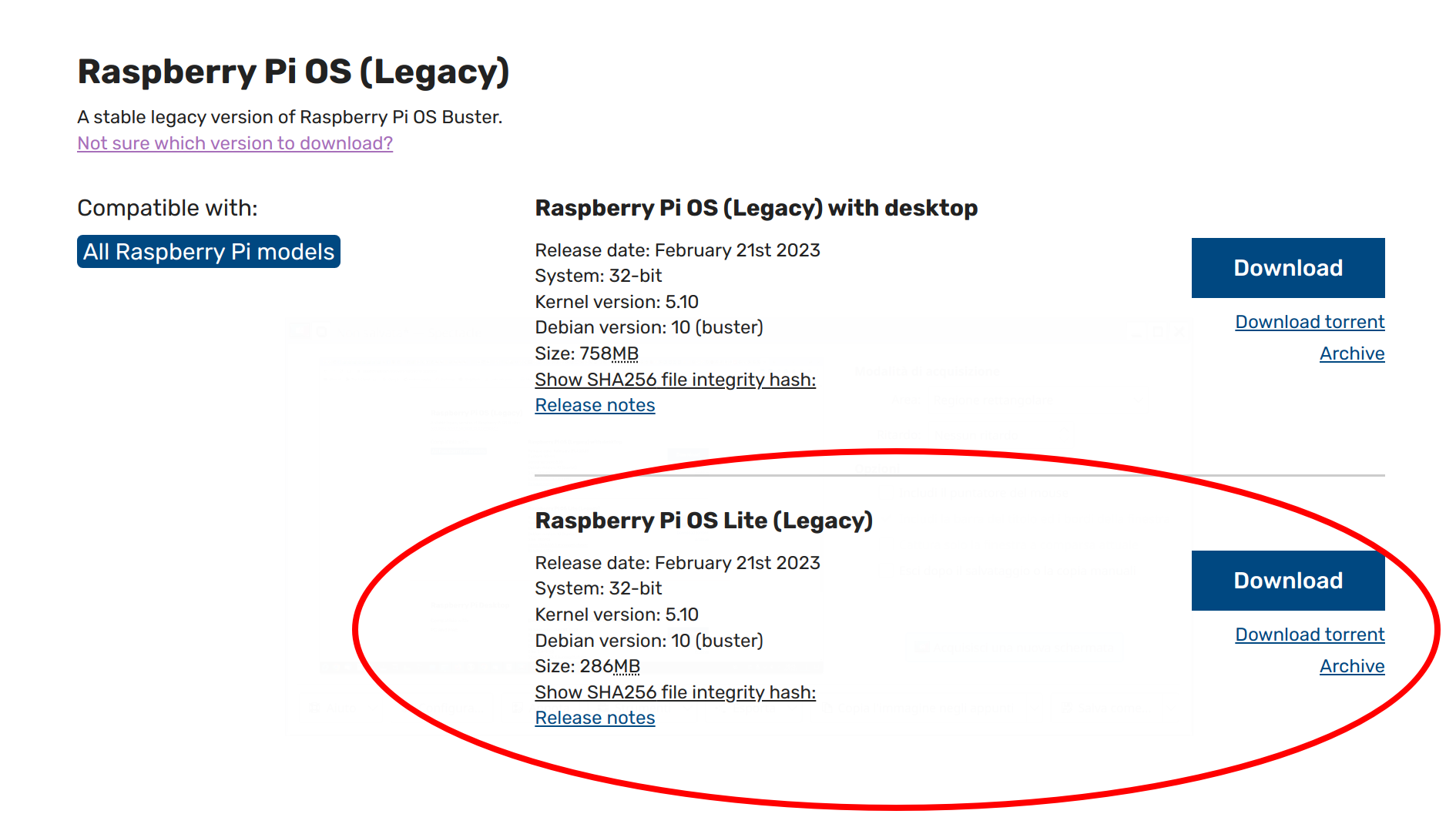This screenshot has width=1456, height=834.
Task: Click the Kernel version line in Lite section
Action: click(616, 615)
